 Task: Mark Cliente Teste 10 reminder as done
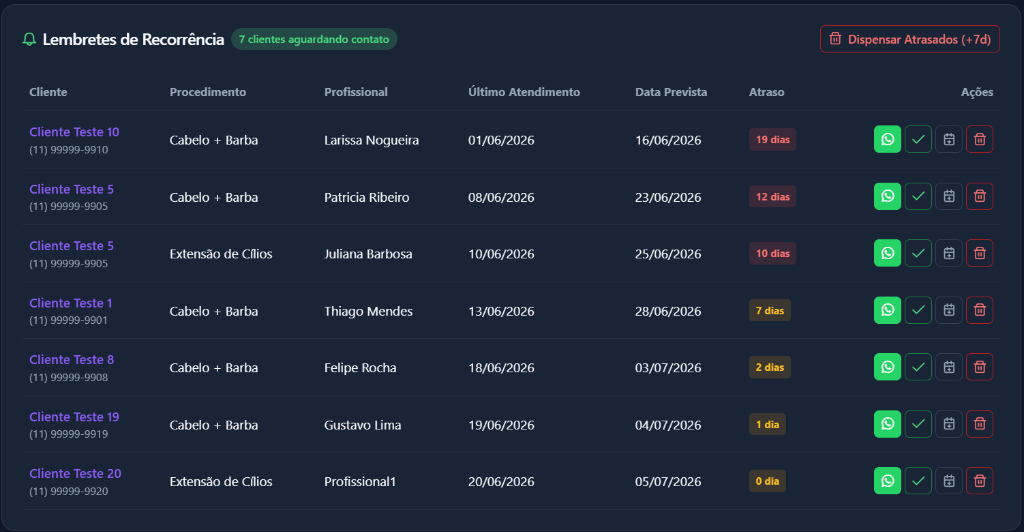[x=918, y=139]
